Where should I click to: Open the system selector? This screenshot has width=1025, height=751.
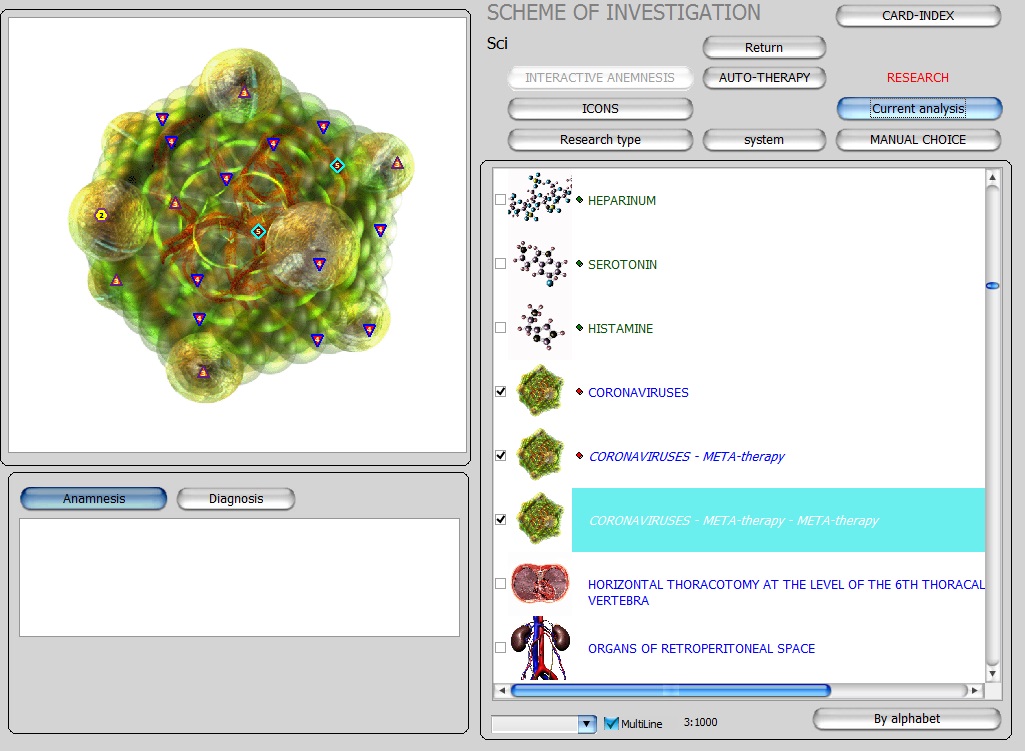click(x=764, y=140)
